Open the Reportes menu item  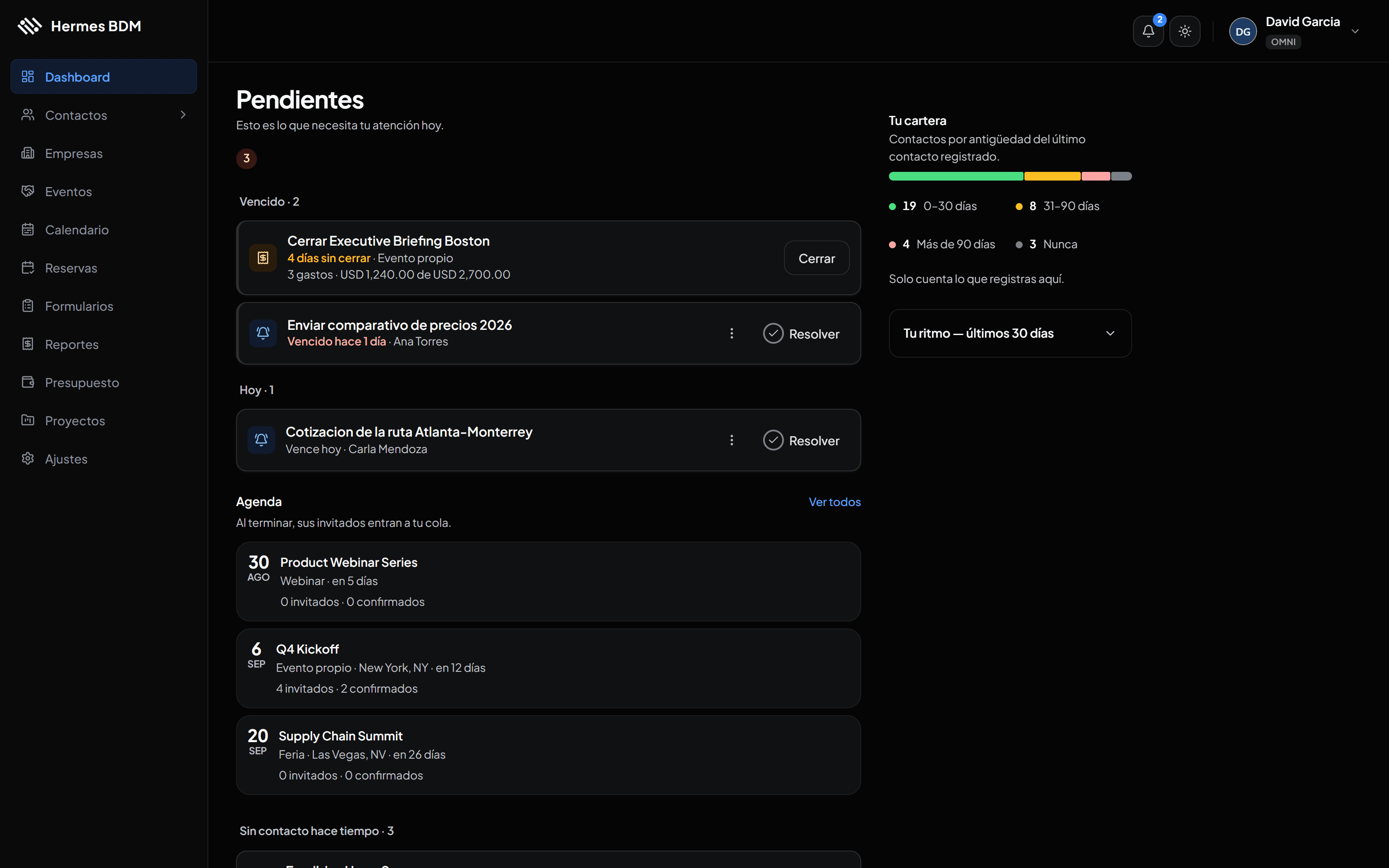pos(104,345)
